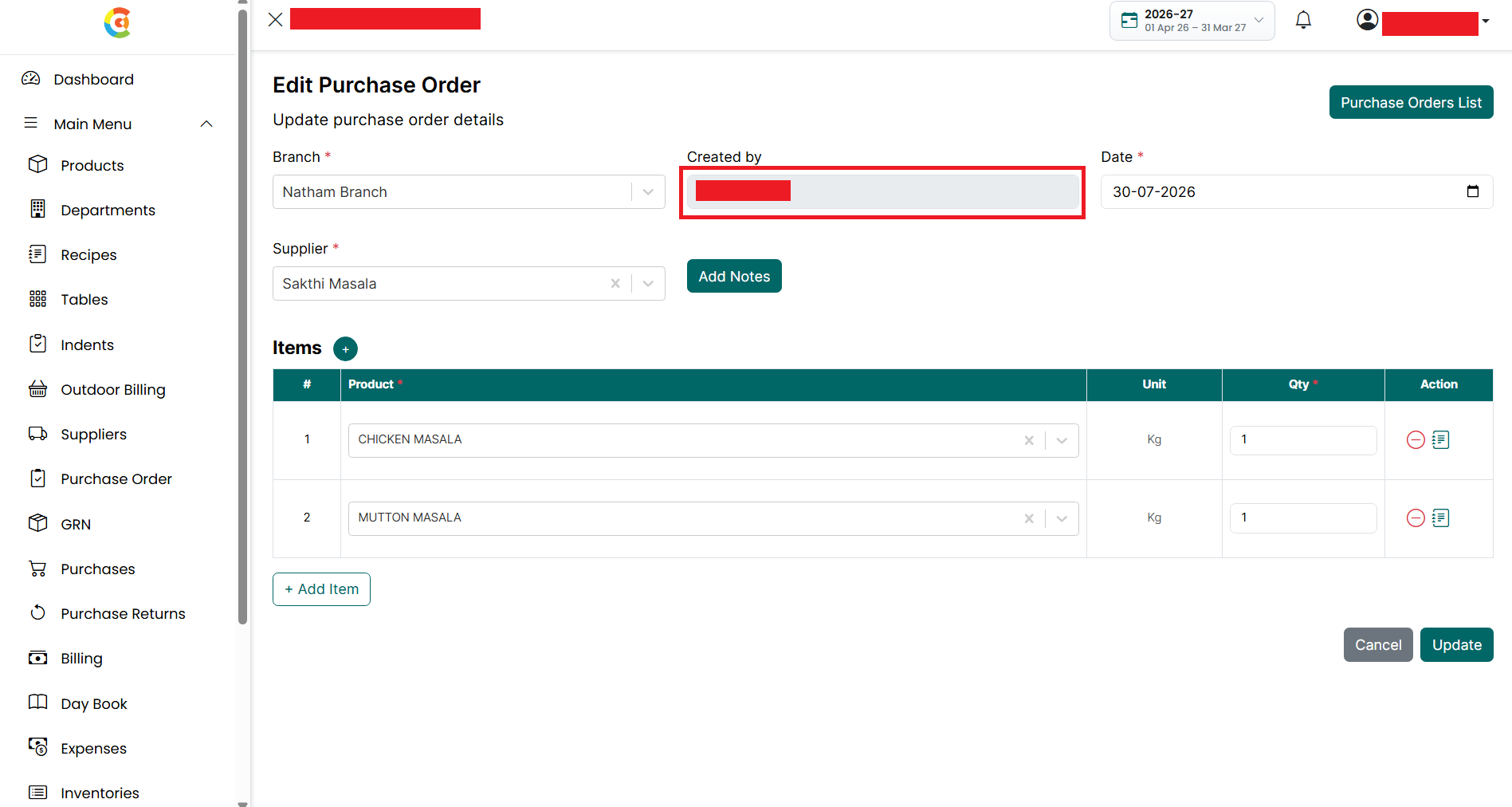The height and width of the screenshot is (807, 1512).
Task: Click the Purchase Returns rotate icon
Action: coord(37,612)
